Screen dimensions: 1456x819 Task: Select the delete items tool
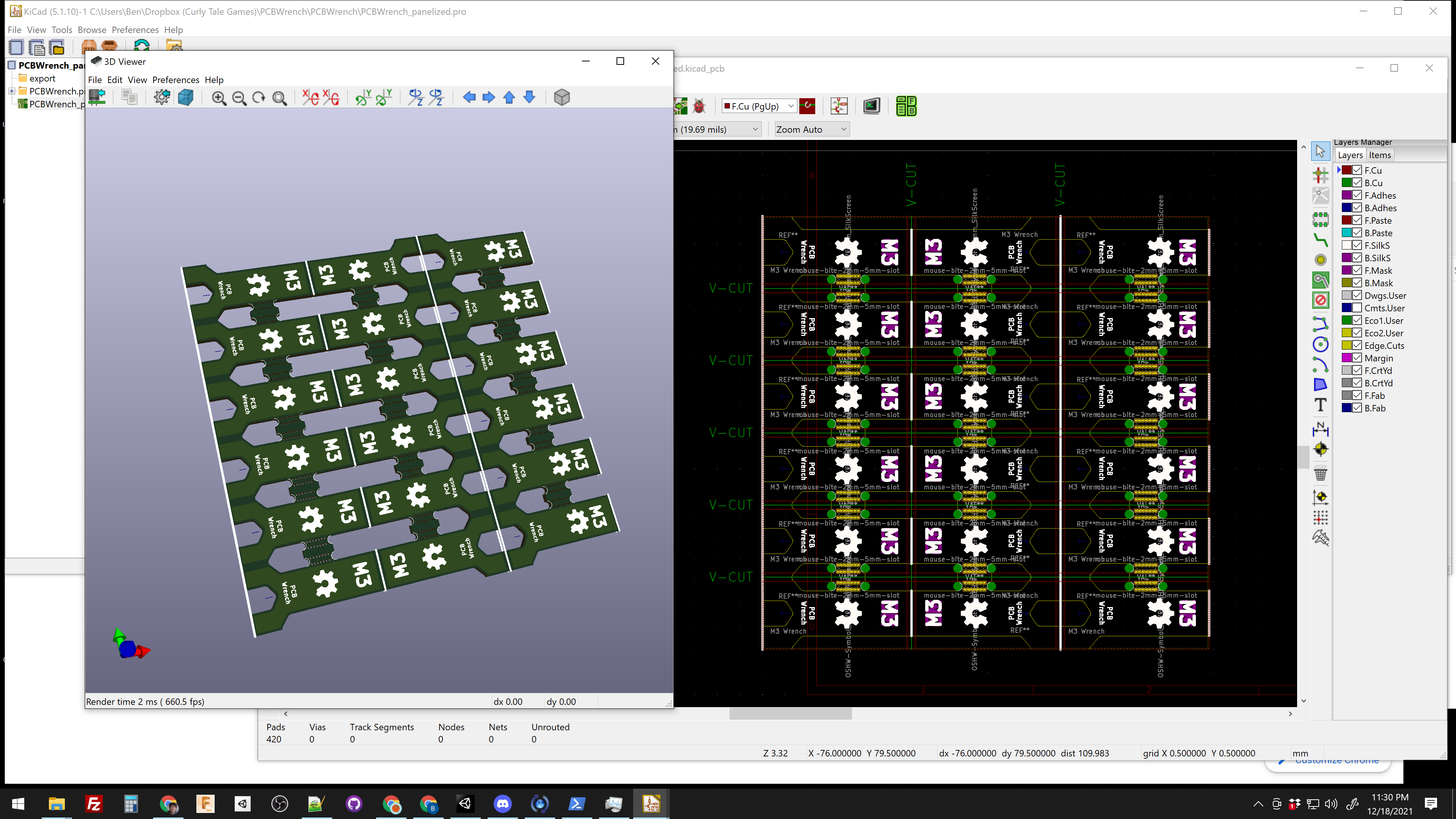[1320, 474]
